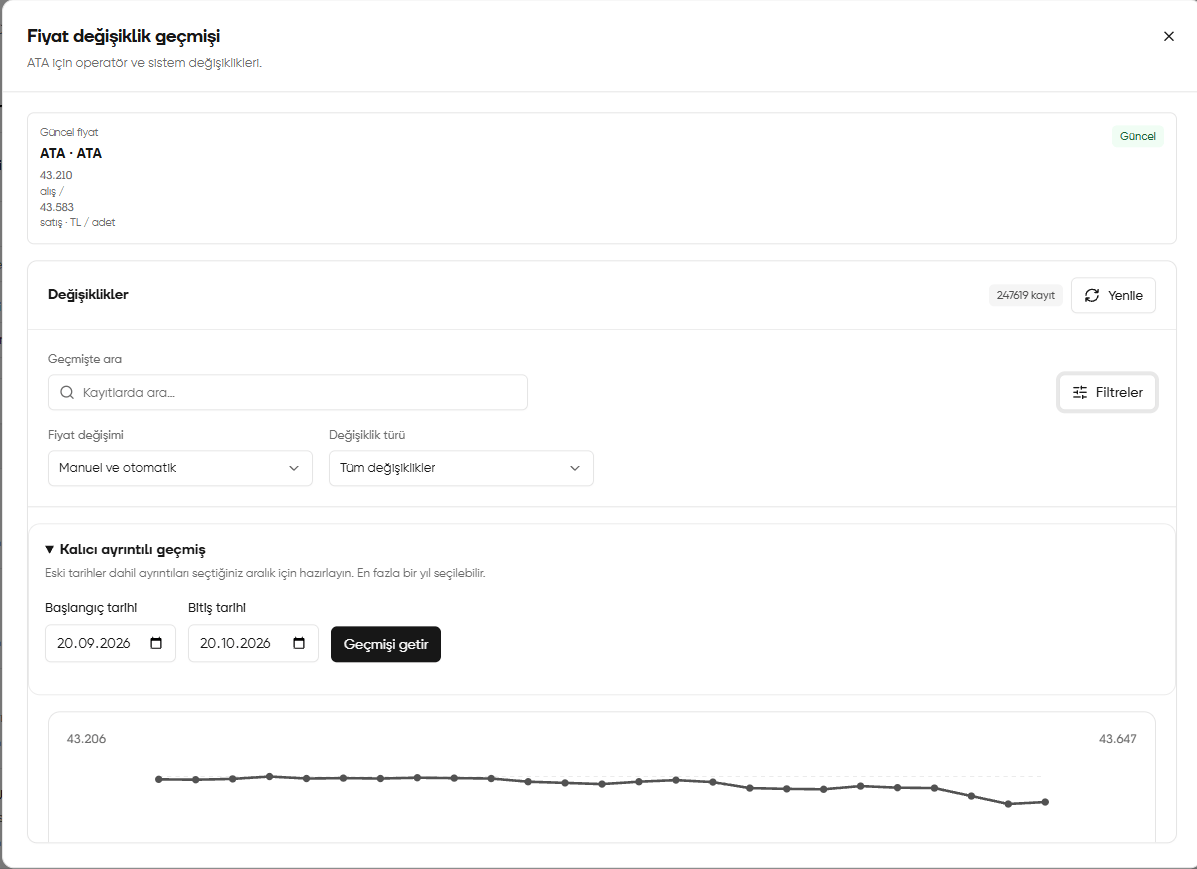
Task: Open calendar picker for Bitiş tarihi
Action: [299, 643]
